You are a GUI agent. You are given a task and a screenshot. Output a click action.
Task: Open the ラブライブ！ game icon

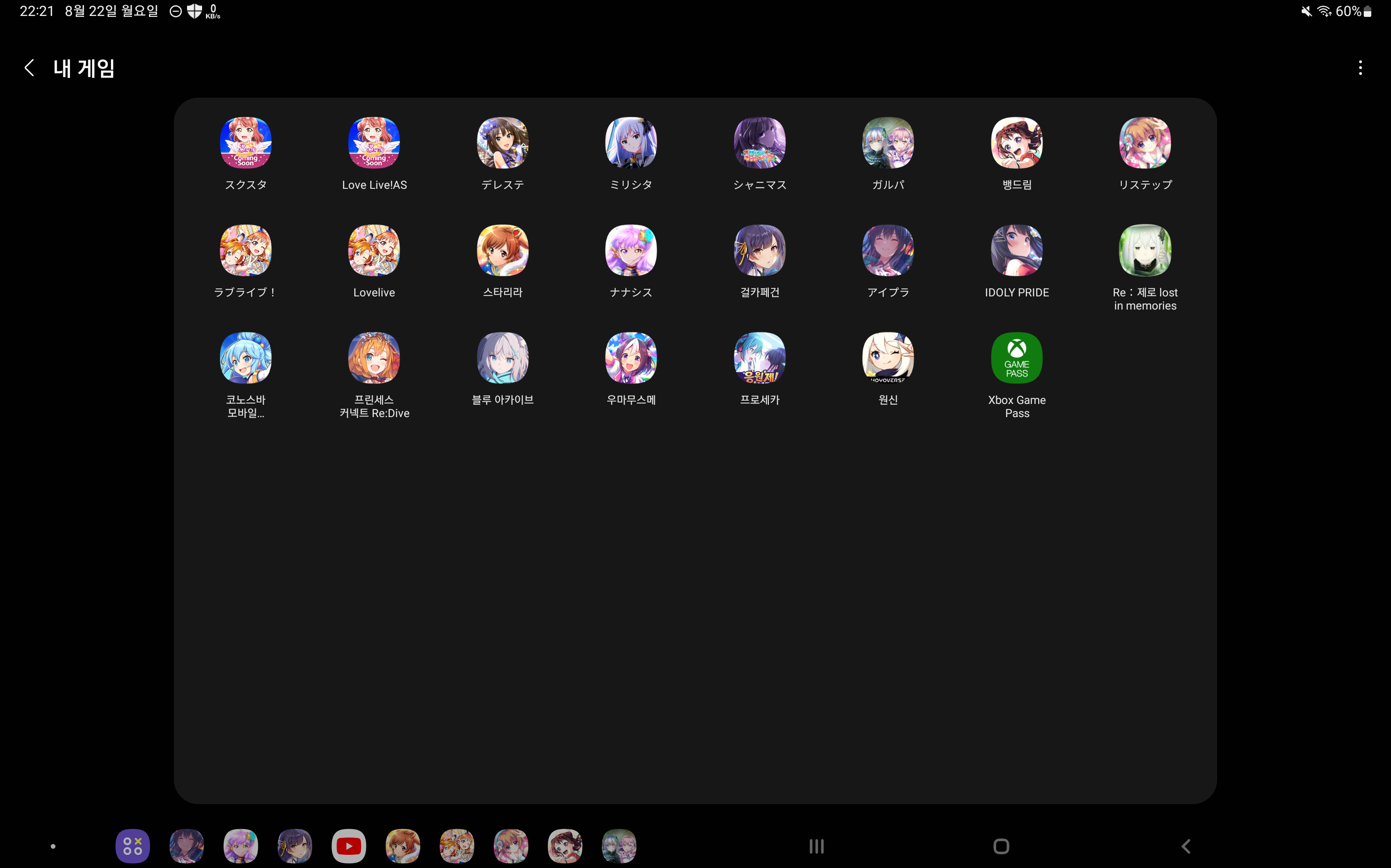(246, 250)
